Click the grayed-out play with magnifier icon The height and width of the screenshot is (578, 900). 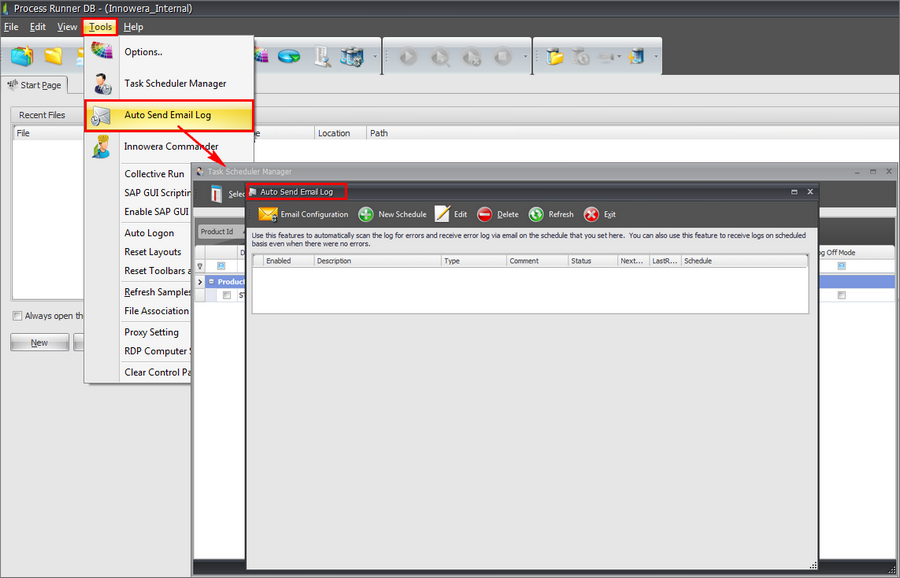[440, 56]
